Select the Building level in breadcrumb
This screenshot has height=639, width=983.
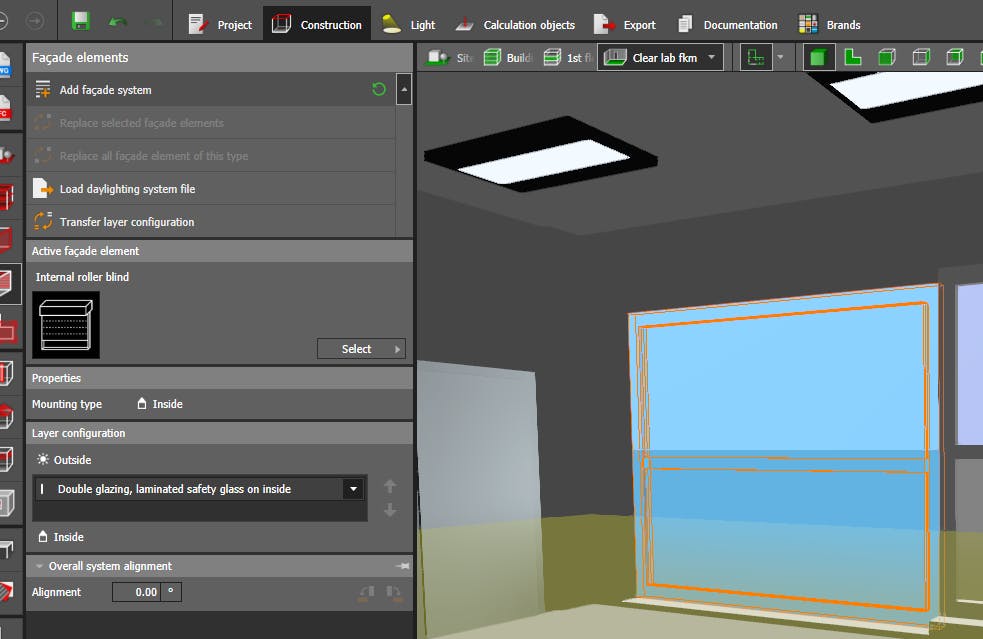pyautogui.click(x=508, y=58)
